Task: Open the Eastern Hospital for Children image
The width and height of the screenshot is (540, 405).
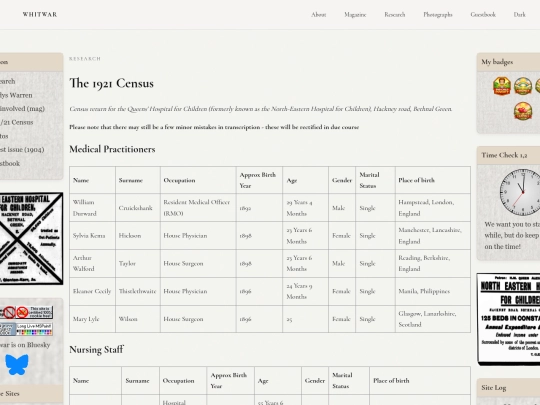Action: pos(31,238)
